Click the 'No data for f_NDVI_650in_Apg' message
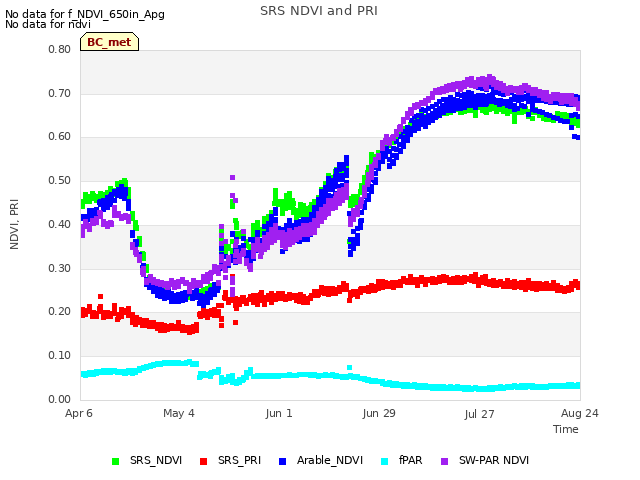 (x=85, y=14)
